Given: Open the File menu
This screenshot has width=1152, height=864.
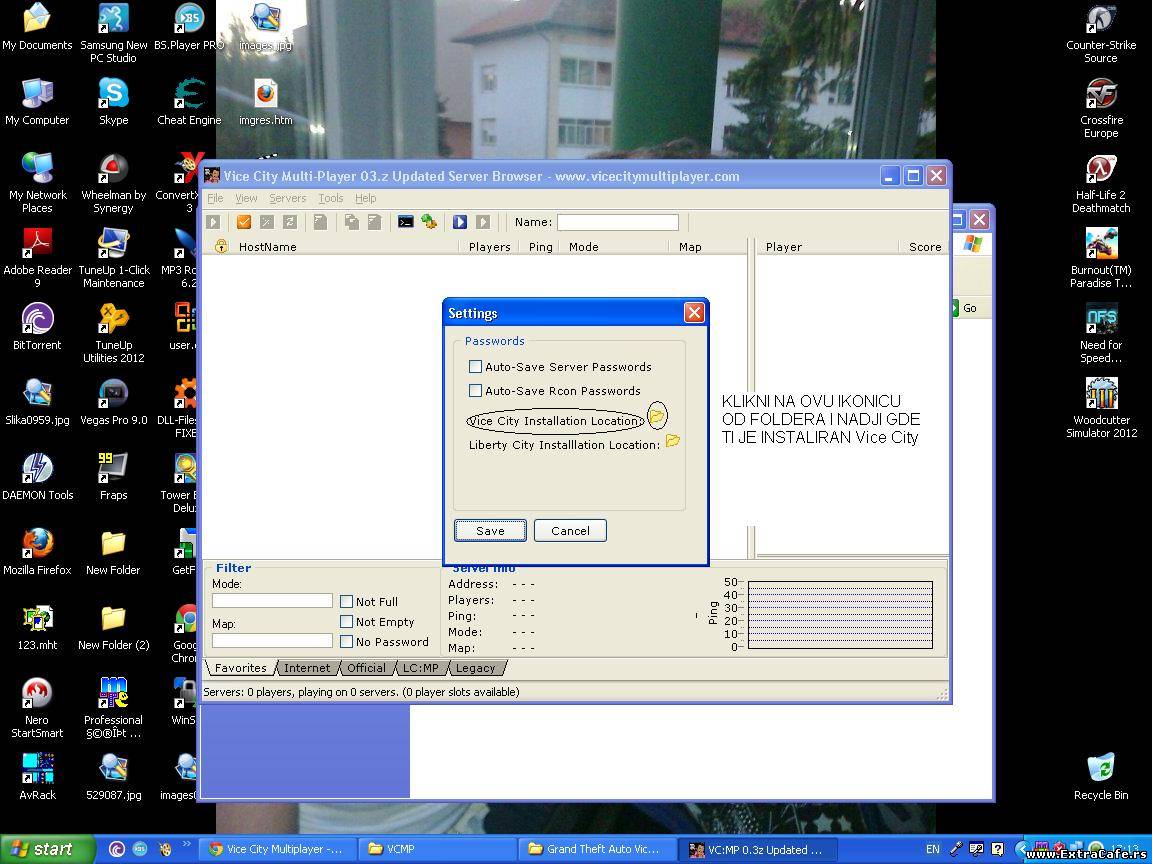Looking at the screenshot, I should click(x=215, y=198).
